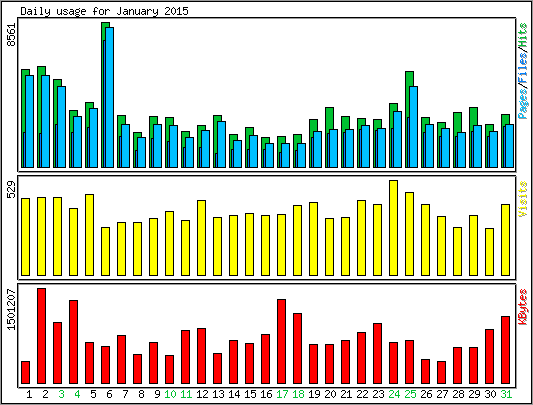Select day label 22 on x-axis
Viewport: 533px width, 405px height.
coord(362,394)
